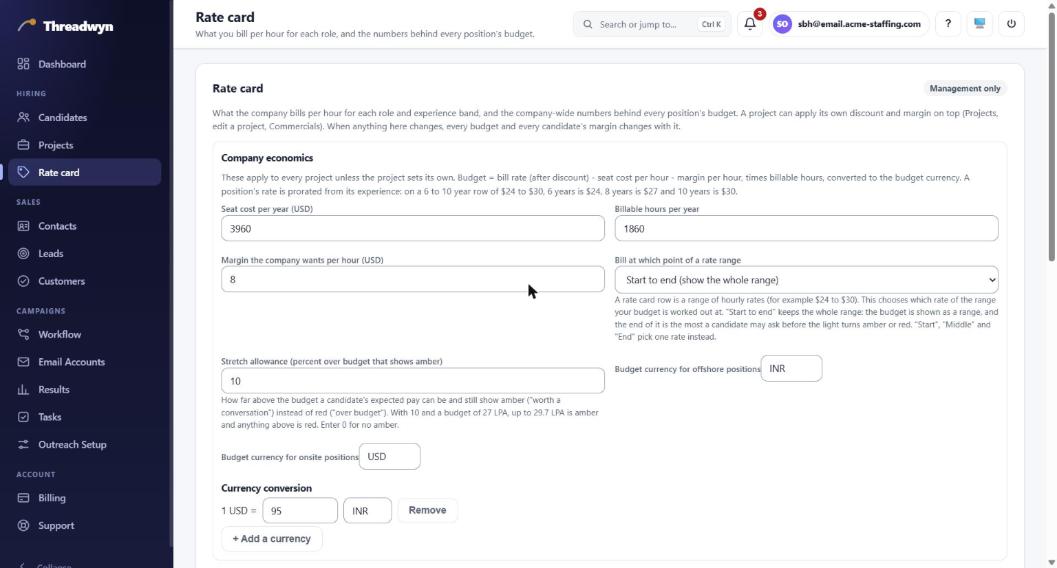Image resolution: width=1057 pixels, height=568 pixels.
Task: Click the monitor display icon in header
Action: (979, 24)
